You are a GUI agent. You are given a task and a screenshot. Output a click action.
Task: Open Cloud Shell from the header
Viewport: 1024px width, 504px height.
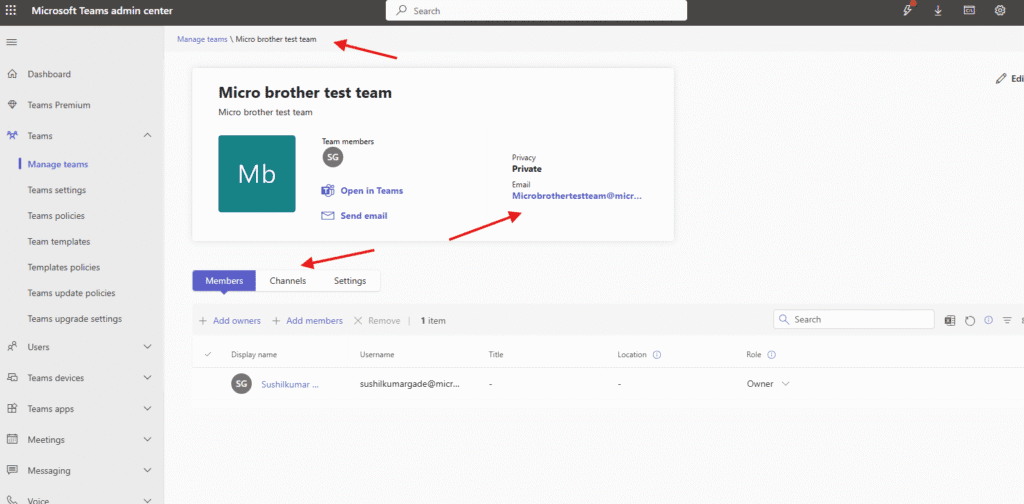(x=969, y=10)
